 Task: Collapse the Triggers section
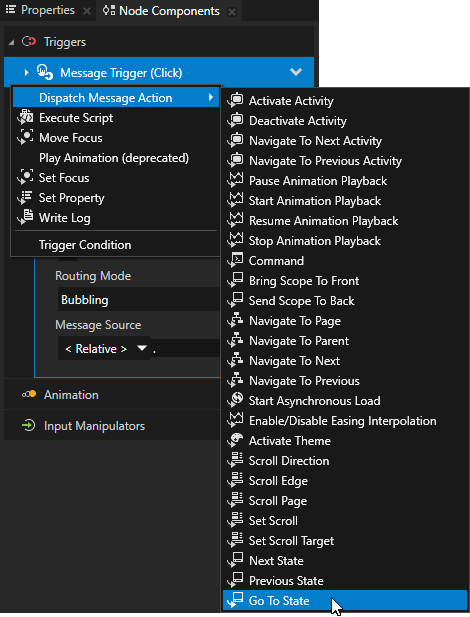pos(11,42)
